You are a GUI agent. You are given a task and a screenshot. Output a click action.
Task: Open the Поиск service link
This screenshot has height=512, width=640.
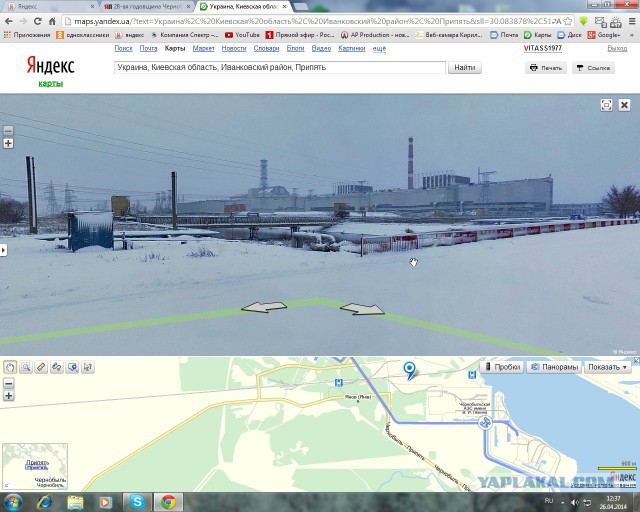click(123, 48)
